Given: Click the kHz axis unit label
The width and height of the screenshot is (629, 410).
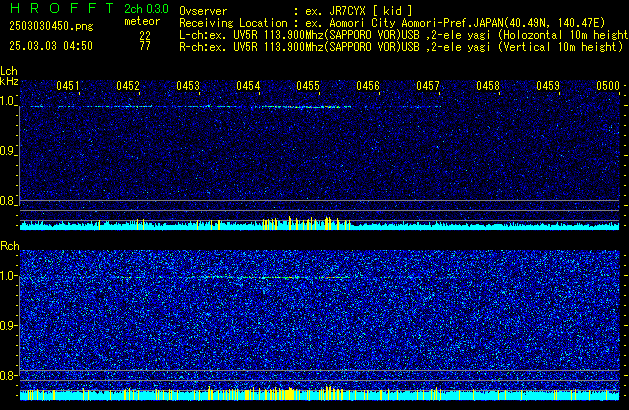Looking at the screenshot, I should (9, 81).
